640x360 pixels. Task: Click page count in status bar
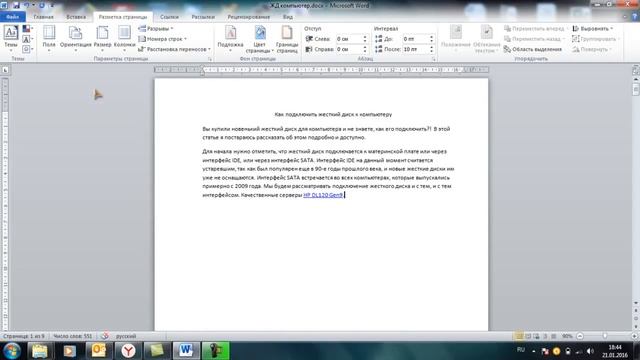point(24,336)
